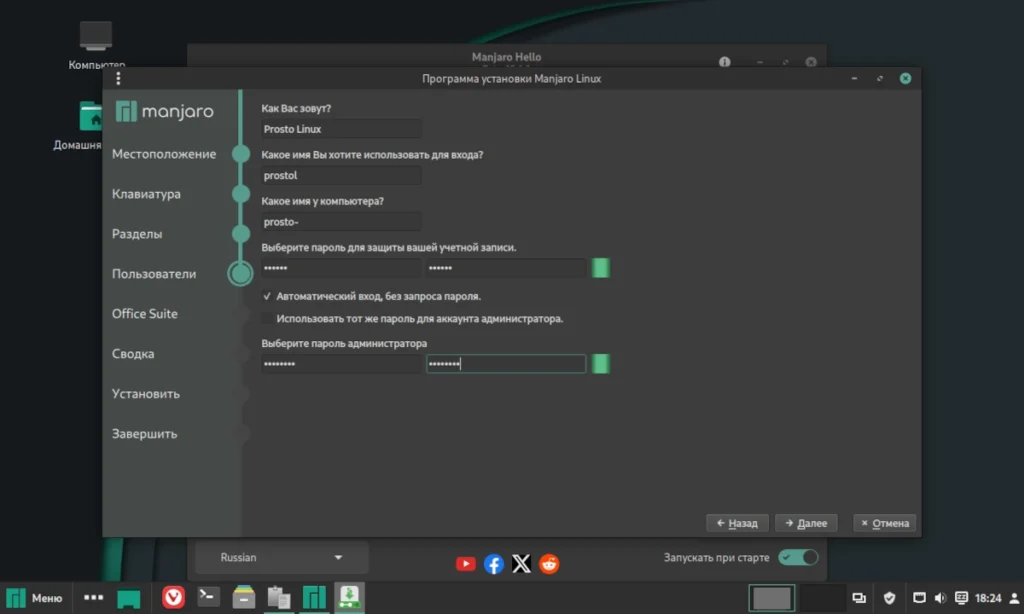Open the security shield tray icon

tap(889, 598)
